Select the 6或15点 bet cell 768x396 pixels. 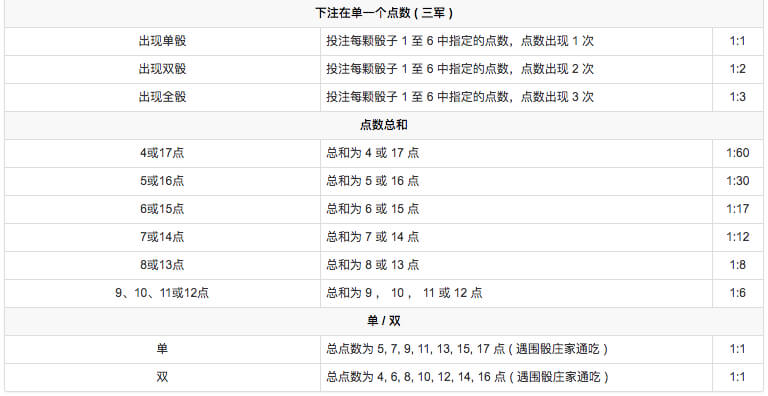(x=162, y=209)
